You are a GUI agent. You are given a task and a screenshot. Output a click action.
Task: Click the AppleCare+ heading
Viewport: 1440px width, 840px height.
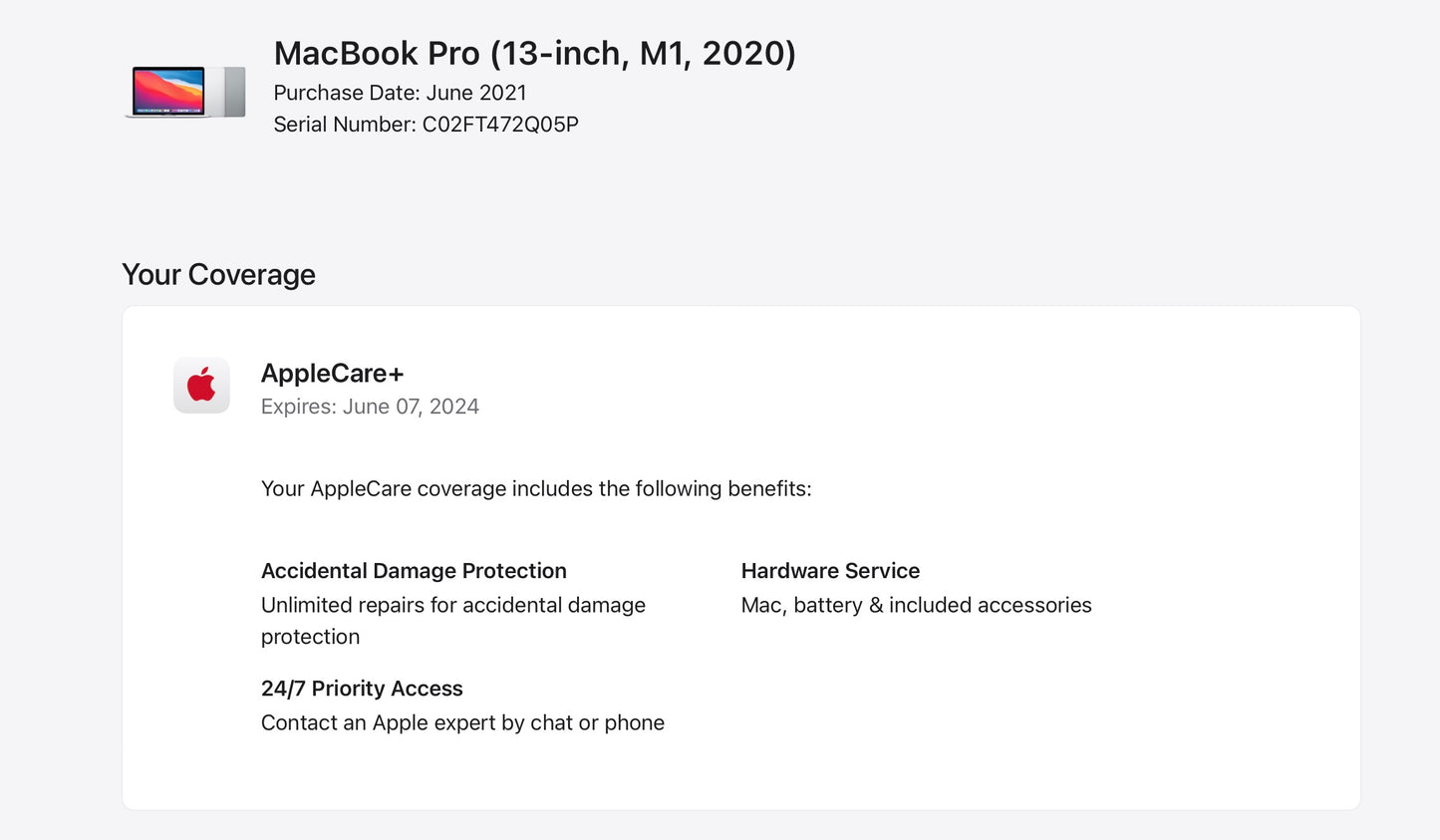[332, 373]
